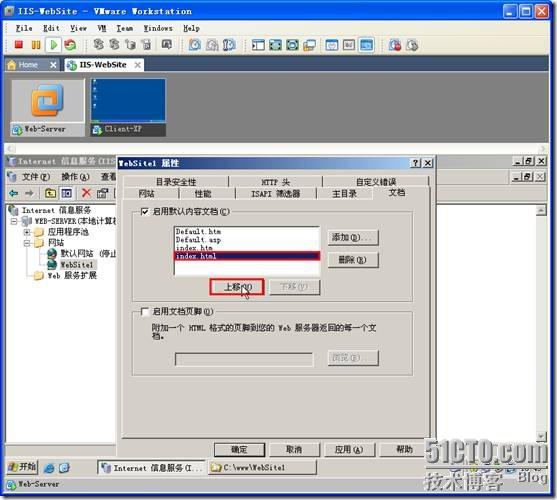Click the Reset VM toolbar icon

70,45
